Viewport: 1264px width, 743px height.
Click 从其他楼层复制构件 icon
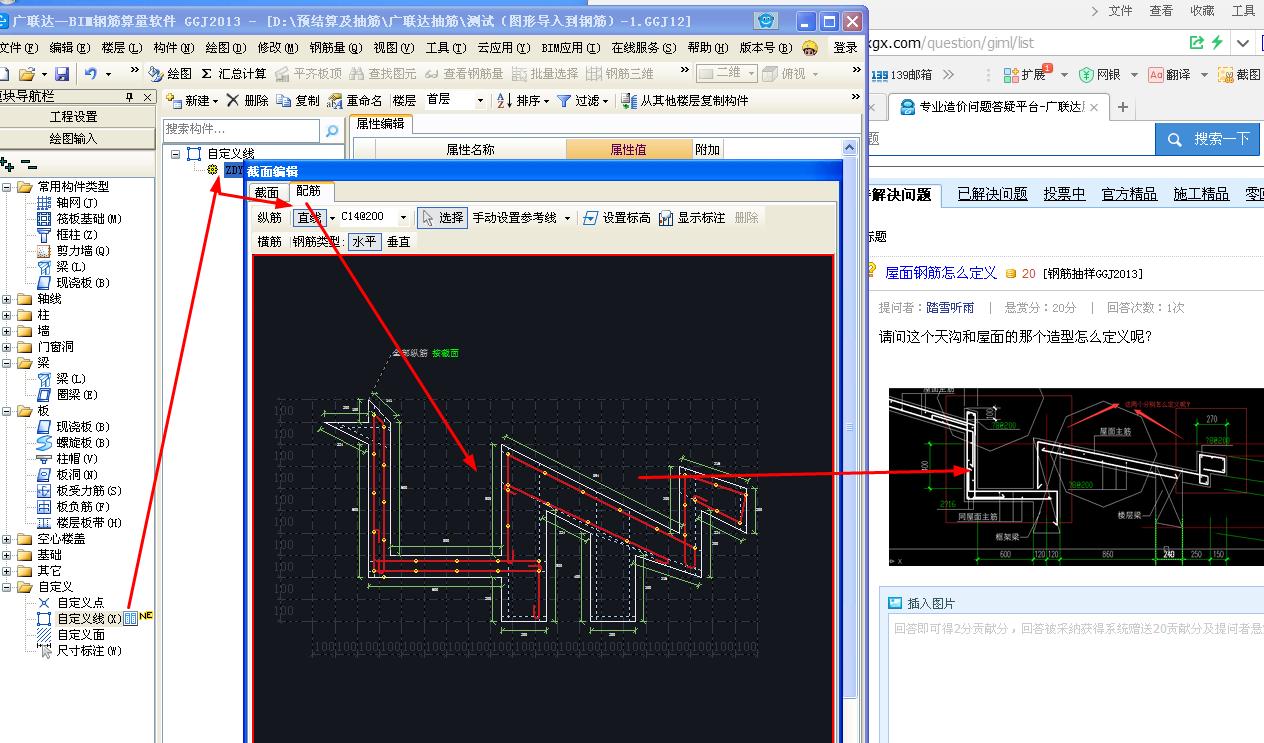click(629, 100)
